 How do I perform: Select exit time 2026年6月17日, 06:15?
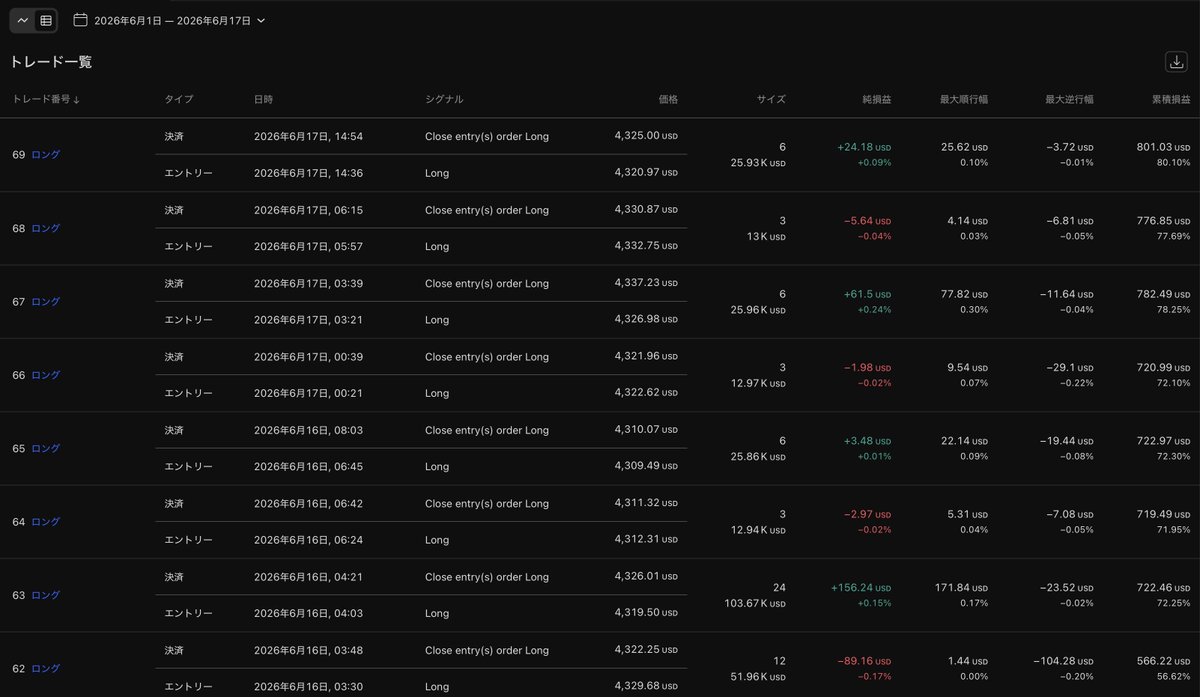(x=308, y=210)
